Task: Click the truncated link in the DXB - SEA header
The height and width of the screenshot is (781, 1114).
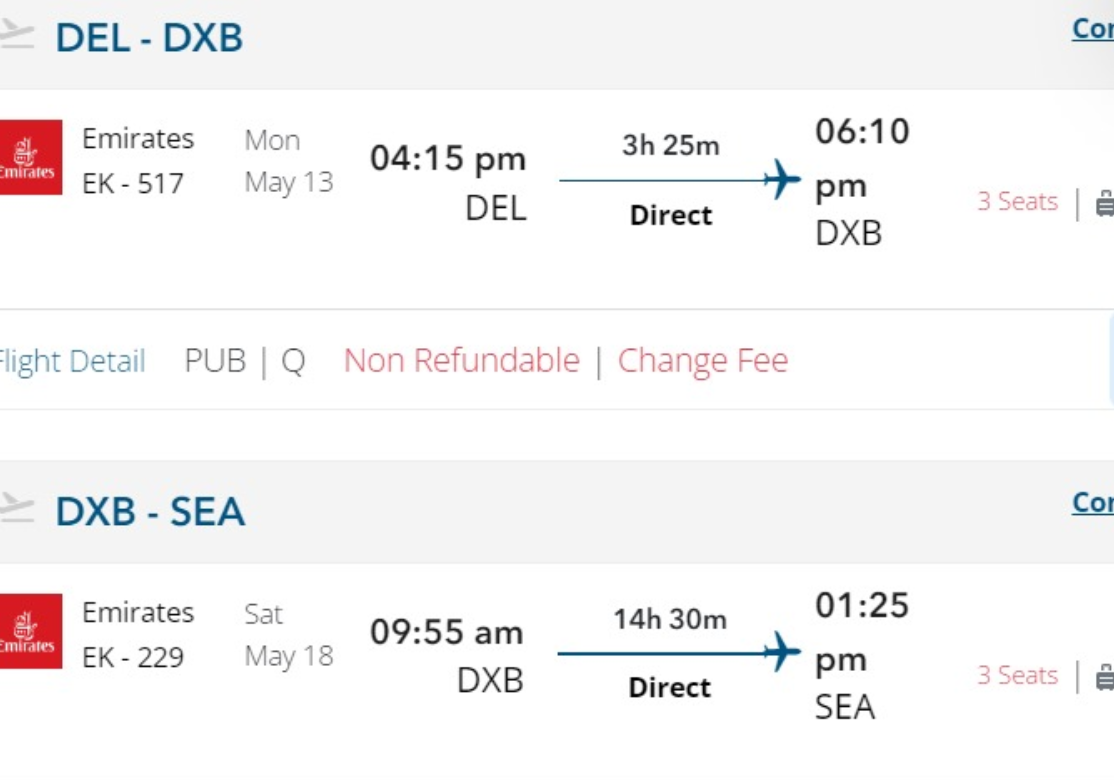Action: tap(1092, 502)
